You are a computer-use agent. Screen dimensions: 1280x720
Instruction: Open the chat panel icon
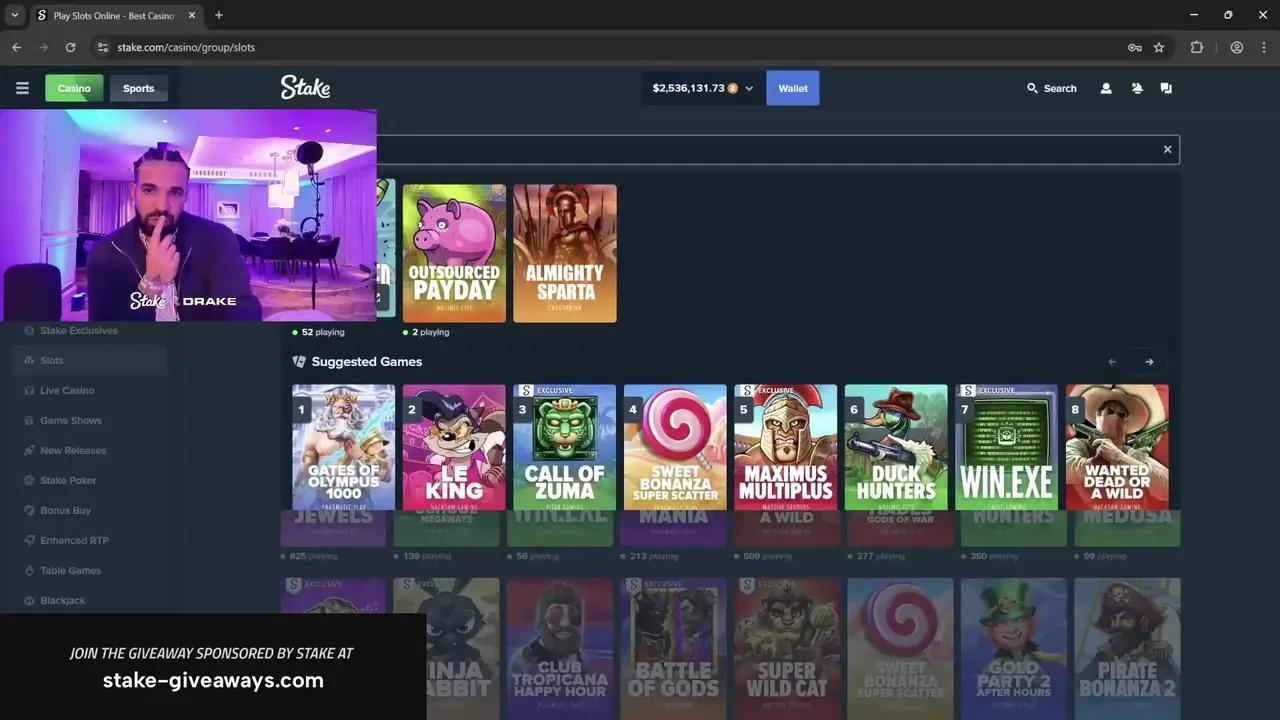(1166, 88)
